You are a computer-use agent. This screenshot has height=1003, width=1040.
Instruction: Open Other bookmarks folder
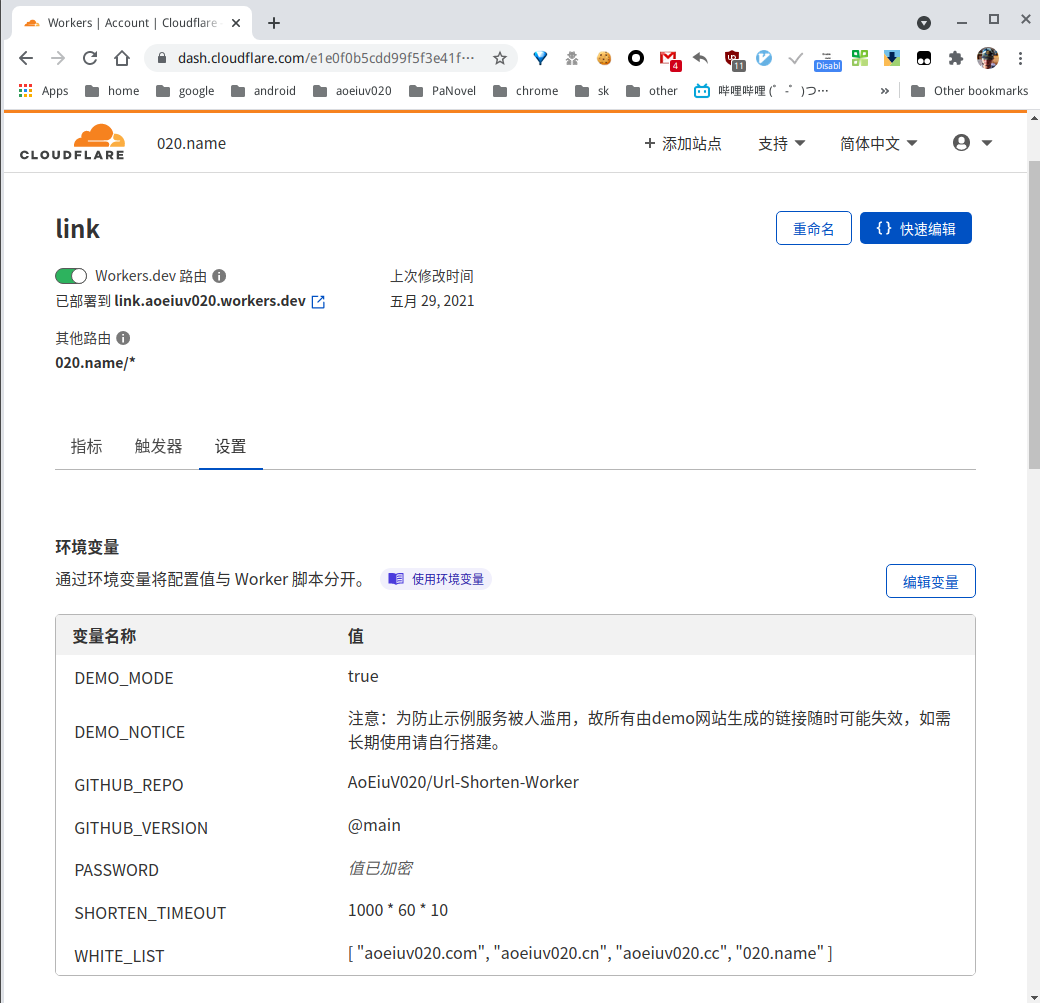click(x=969, y=91)
